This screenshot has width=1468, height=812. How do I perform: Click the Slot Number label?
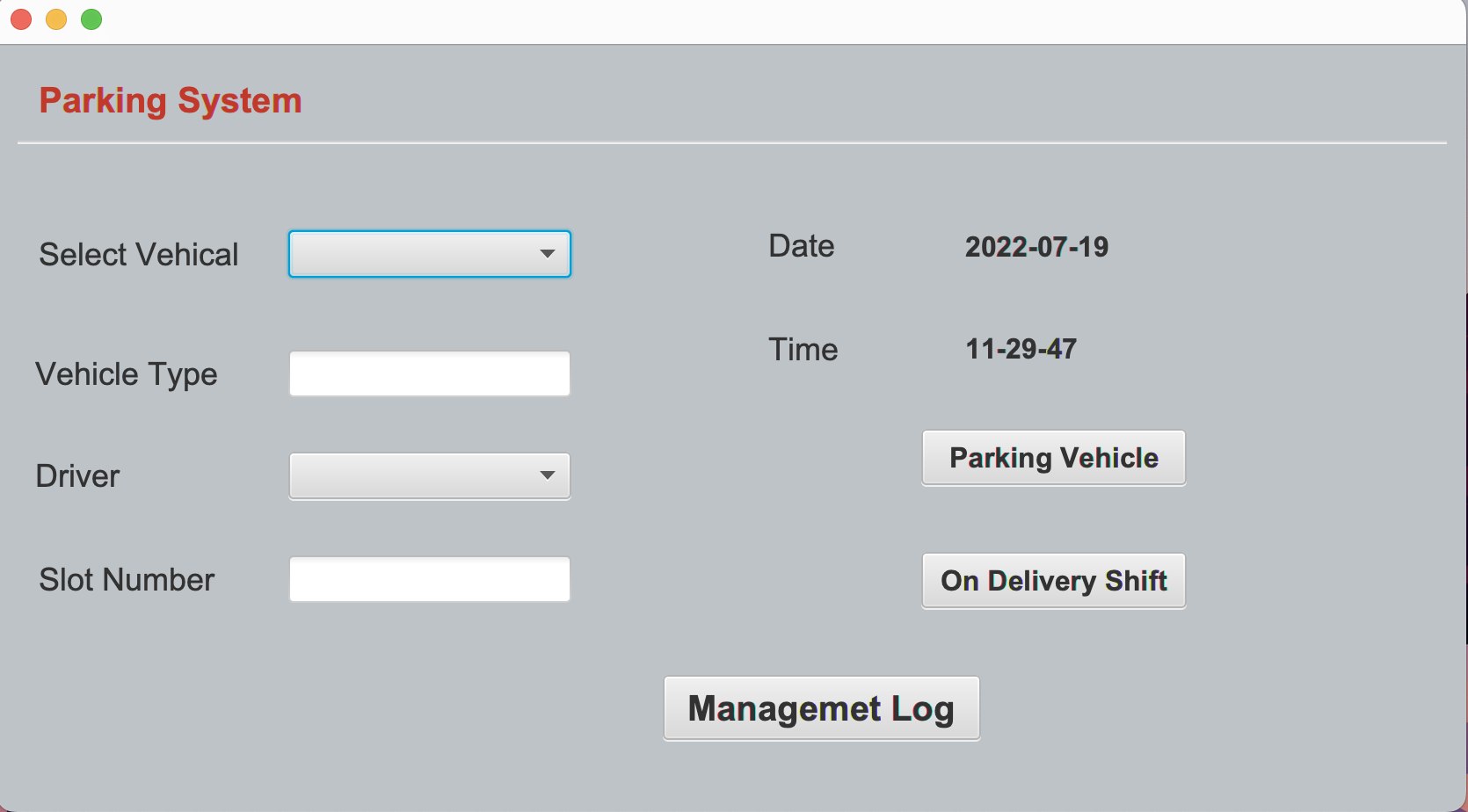coord(126,579)
